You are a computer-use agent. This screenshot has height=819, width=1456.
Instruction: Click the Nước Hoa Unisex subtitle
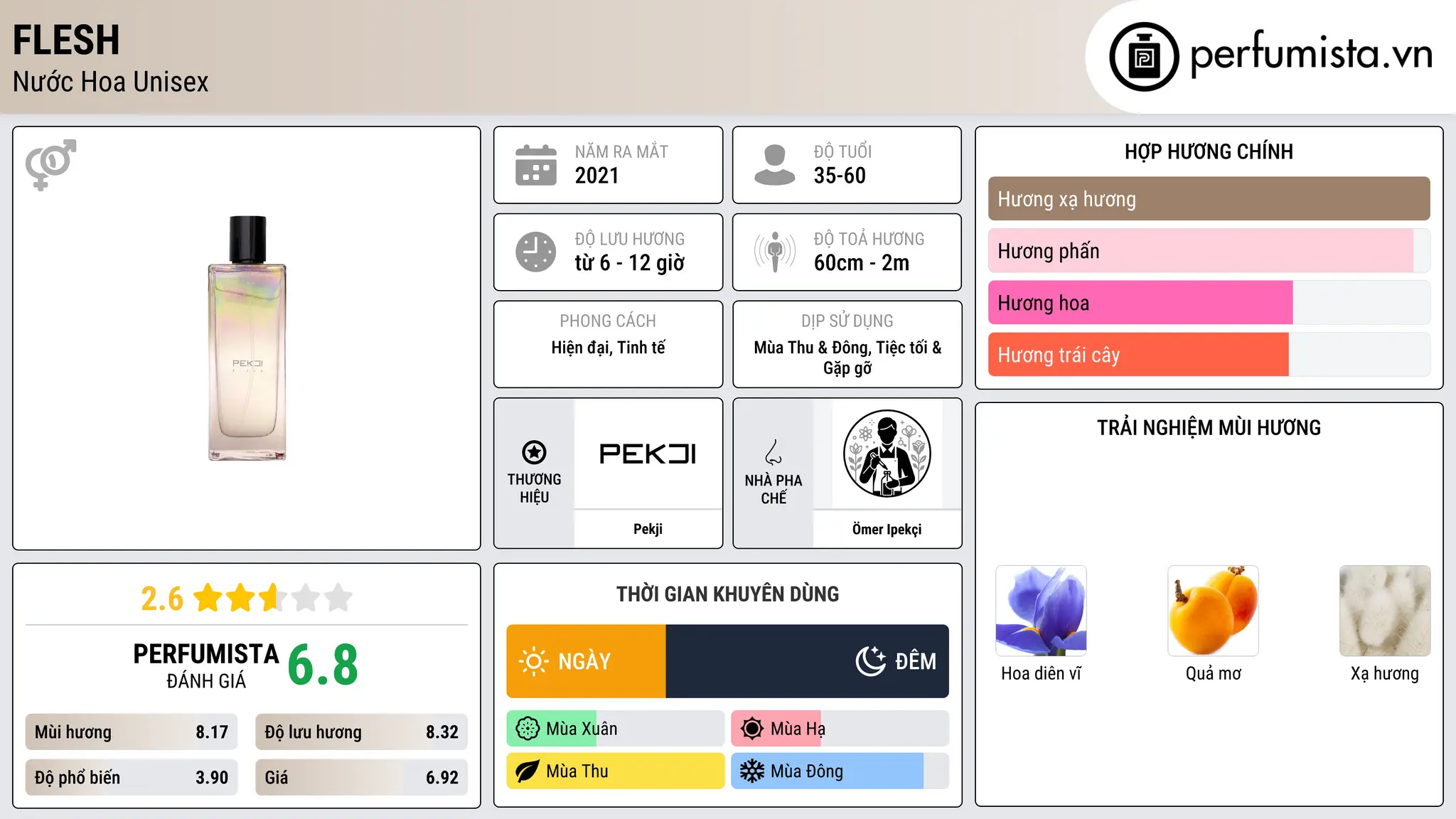click(x=110, y=82)
